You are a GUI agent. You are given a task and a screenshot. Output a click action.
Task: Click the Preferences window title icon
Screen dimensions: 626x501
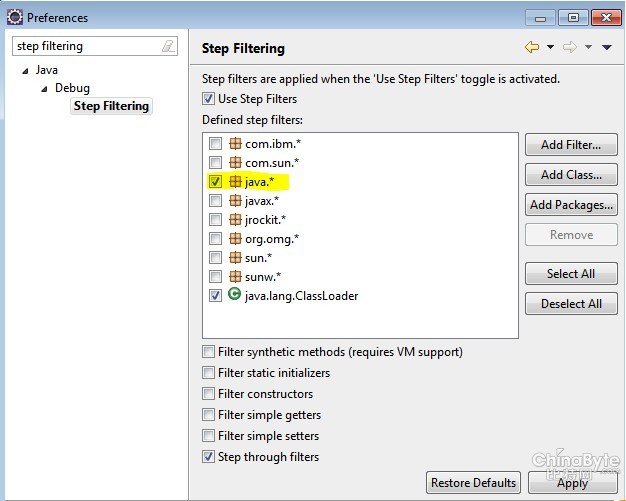pos(14,17)
